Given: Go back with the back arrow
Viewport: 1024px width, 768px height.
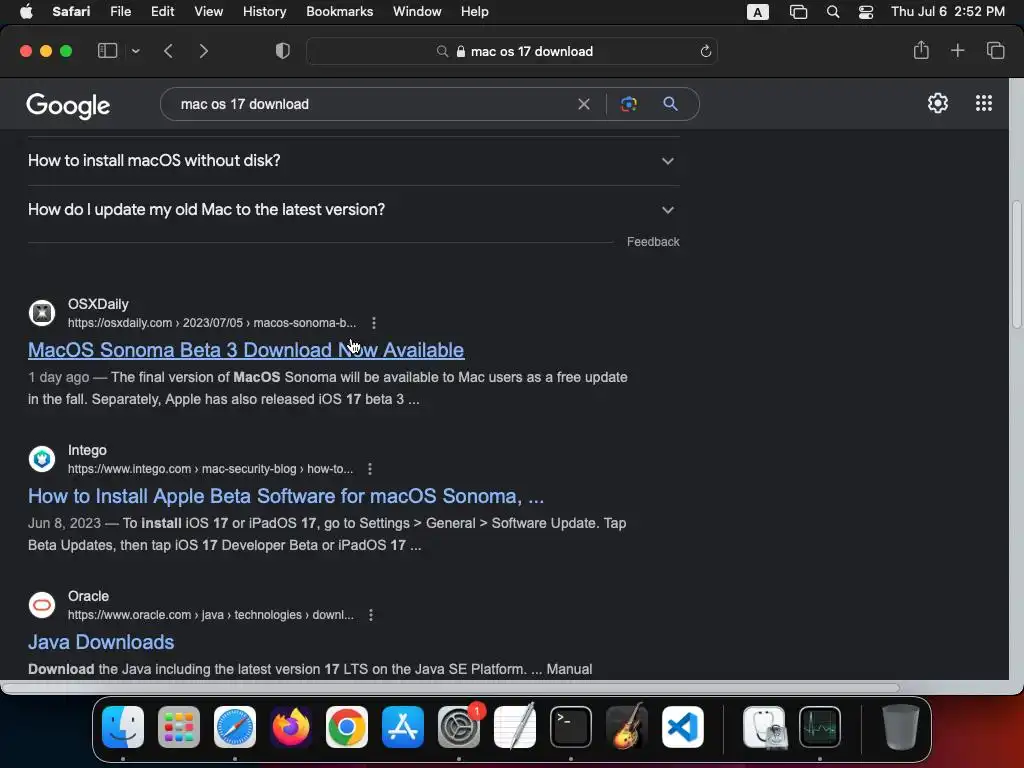Looking at the screenshot, I should click(168, 51).
